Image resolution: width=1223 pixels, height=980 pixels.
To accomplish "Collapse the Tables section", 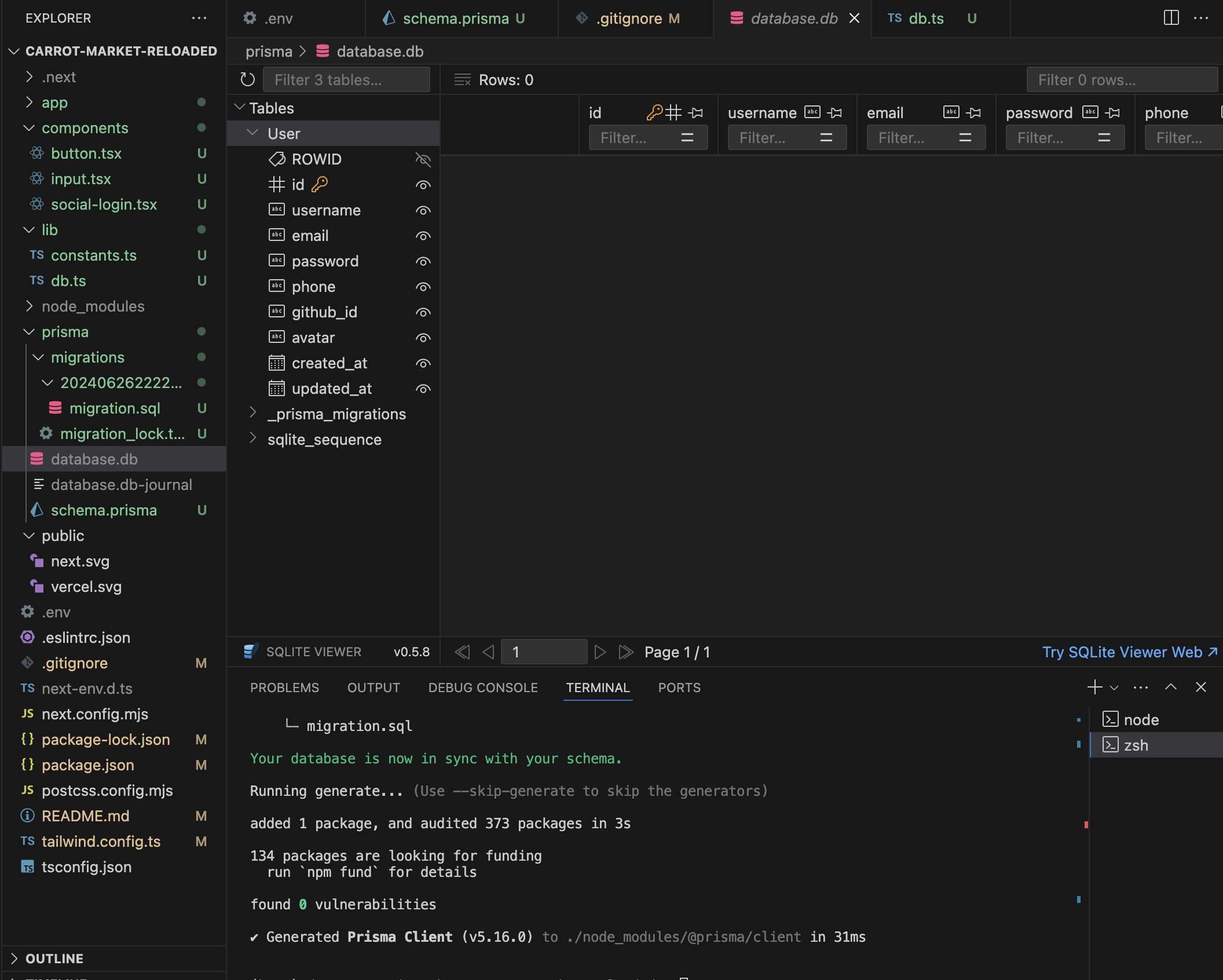I will pyautogui.click(x=239, y=108).
